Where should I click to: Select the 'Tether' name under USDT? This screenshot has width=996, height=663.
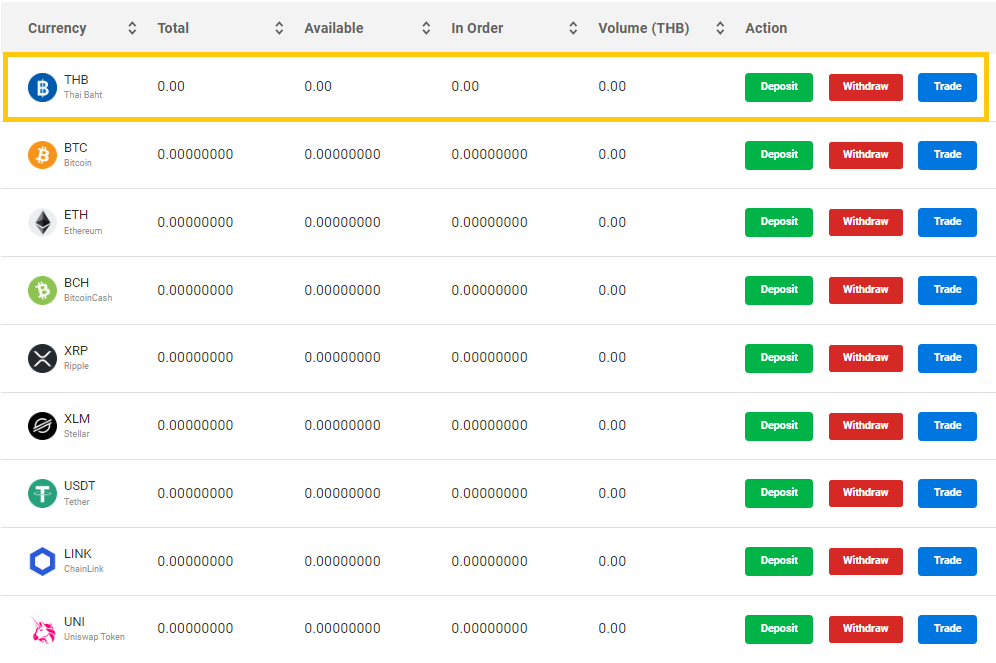tap(77, 502)
